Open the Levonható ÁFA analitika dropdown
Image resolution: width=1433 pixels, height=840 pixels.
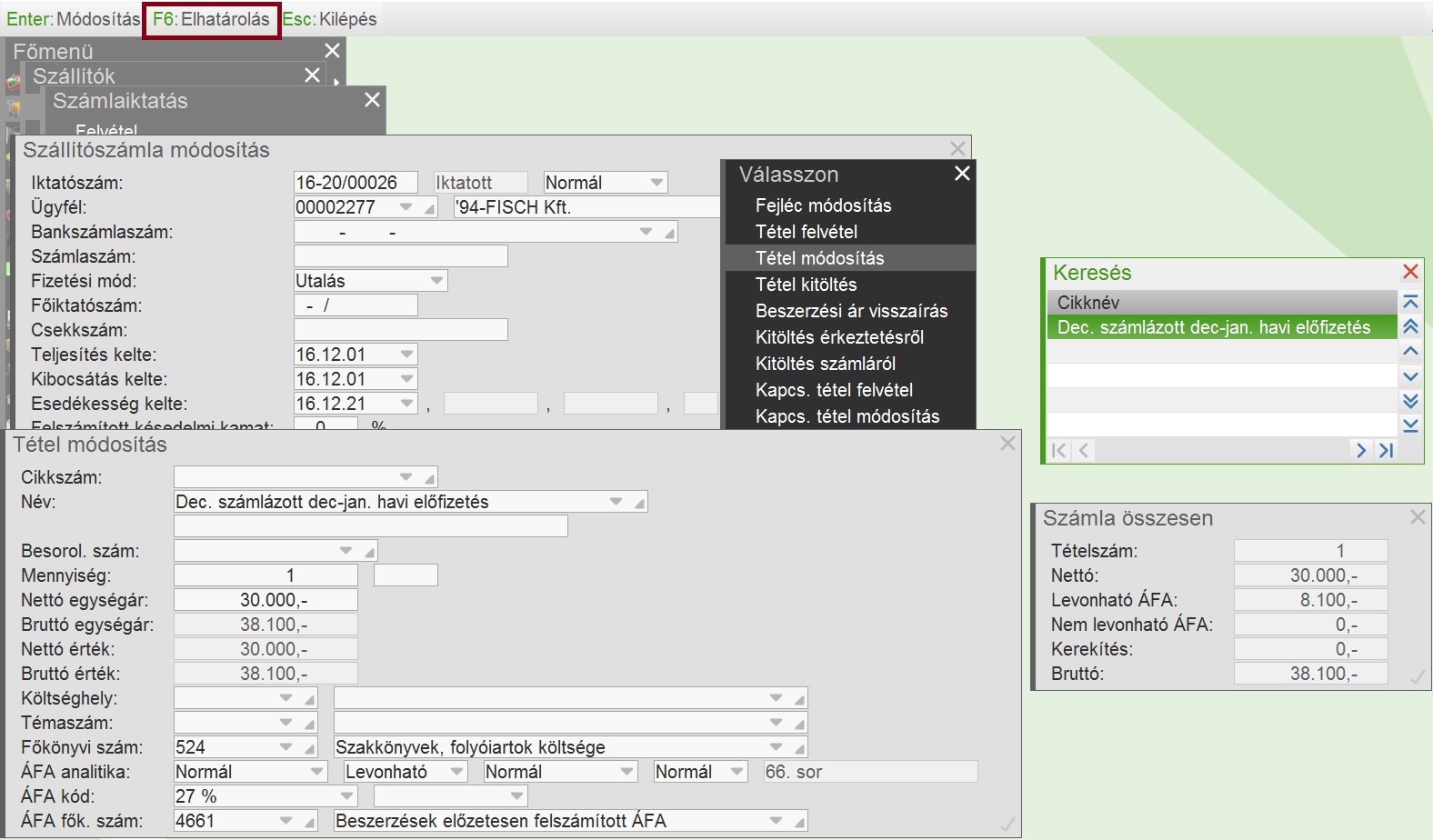(456, 772)
